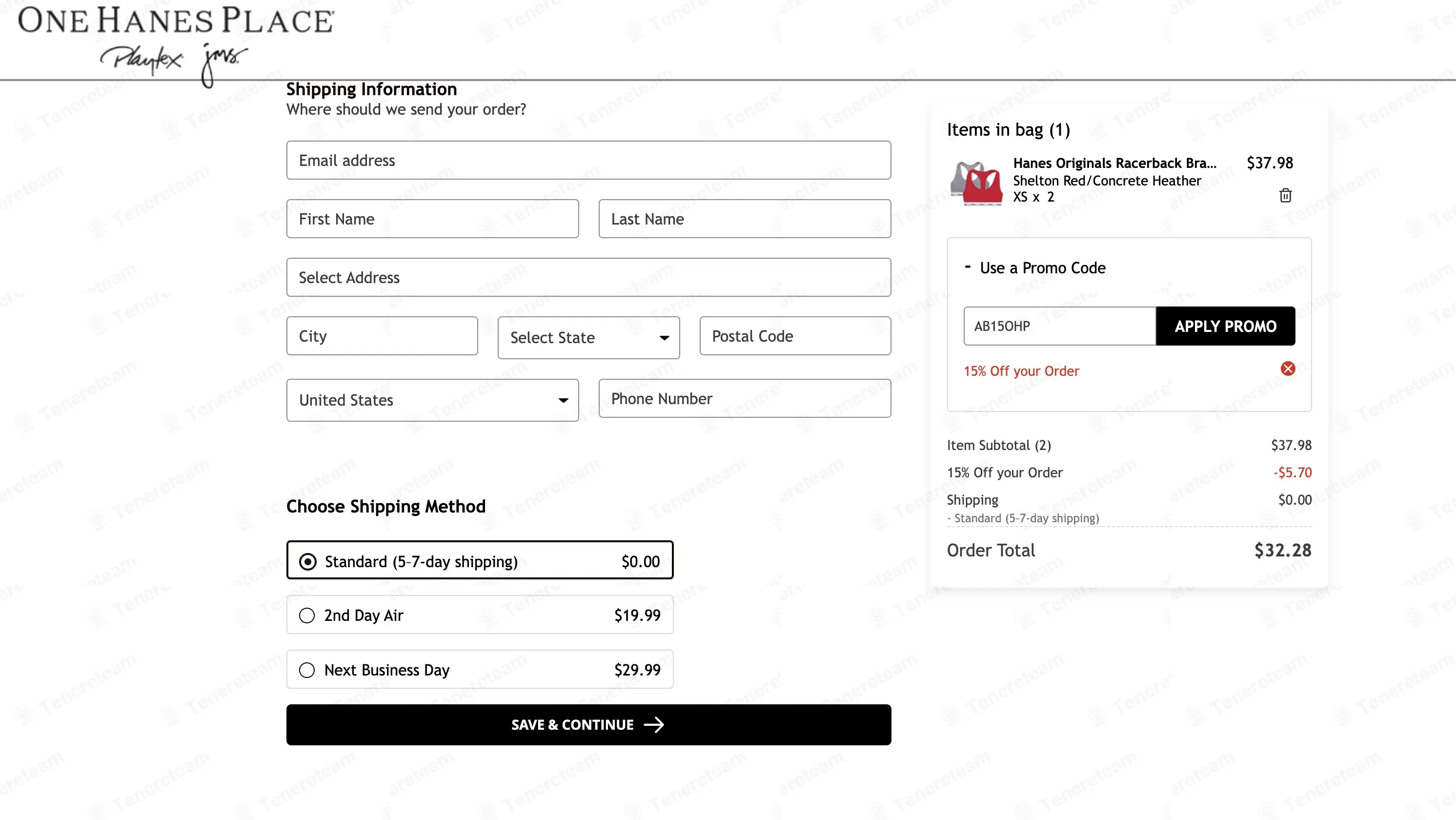Click the Phone Number field
Image resolution: width=1456 pixels, height=820 pixels.
click(x=745, y=399)
